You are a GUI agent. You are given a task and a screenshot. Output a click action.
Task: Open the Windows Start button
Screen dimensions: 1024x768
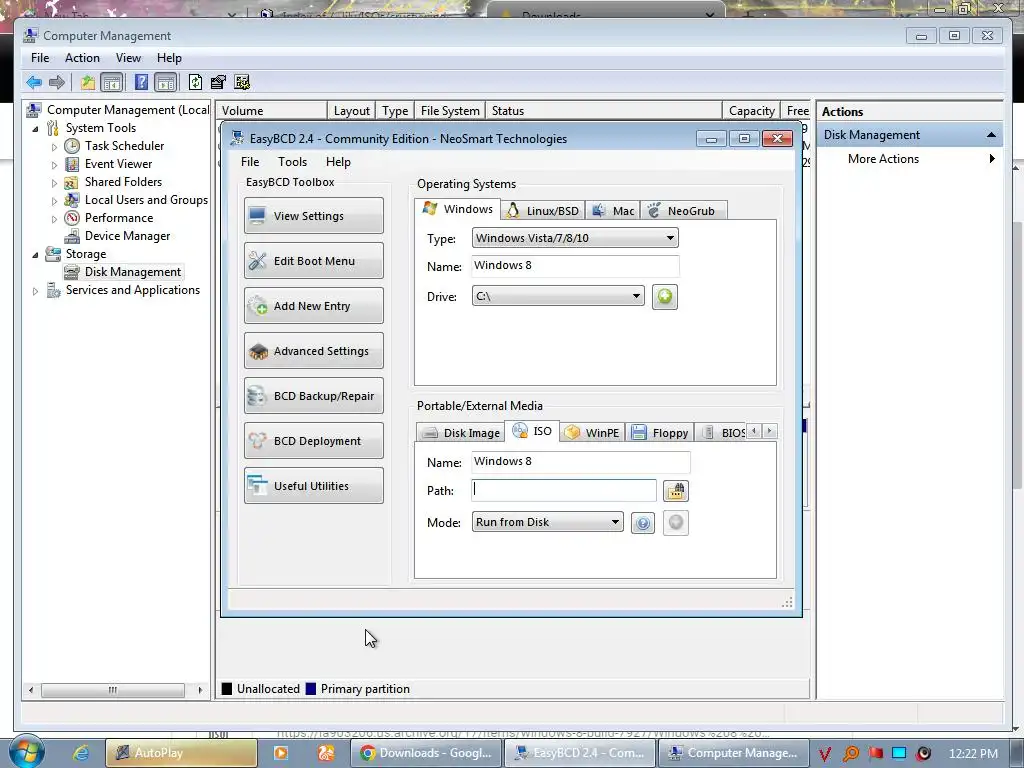pyautogui.click(x=26, y=752)
